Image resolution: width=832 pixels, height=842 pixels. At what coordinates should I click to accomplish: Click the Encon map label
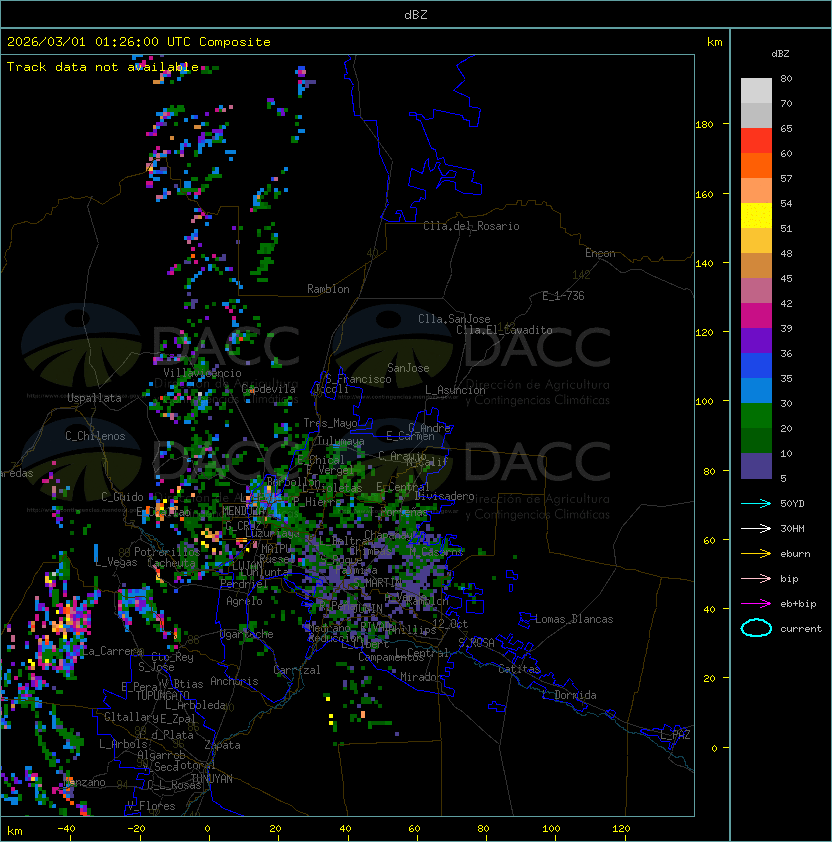(x=600, y=253)
